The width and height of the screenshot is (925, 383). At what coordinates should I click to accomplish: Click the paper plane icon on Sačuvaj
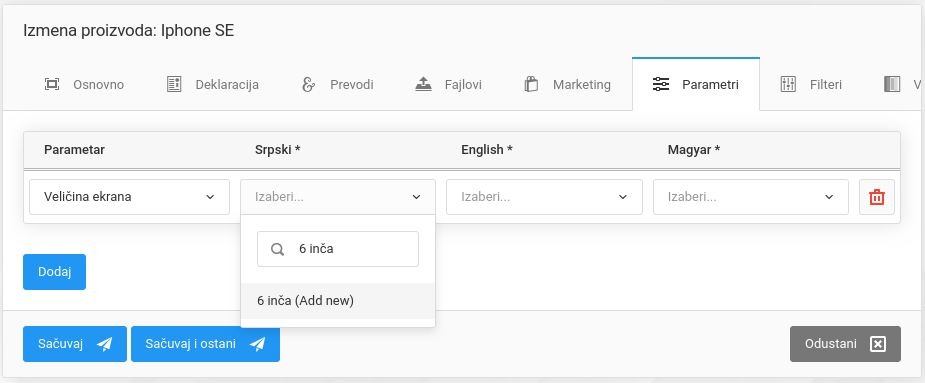coord(104,344)
